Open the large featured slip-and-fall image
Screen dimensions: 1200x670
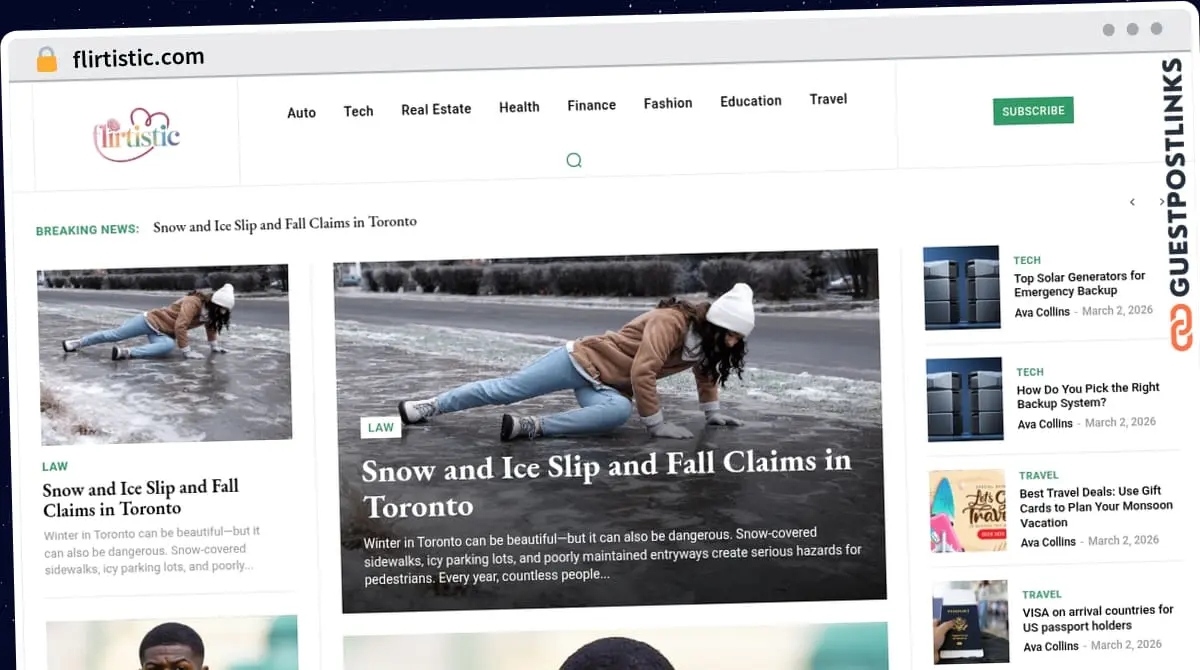pos(610,430)
